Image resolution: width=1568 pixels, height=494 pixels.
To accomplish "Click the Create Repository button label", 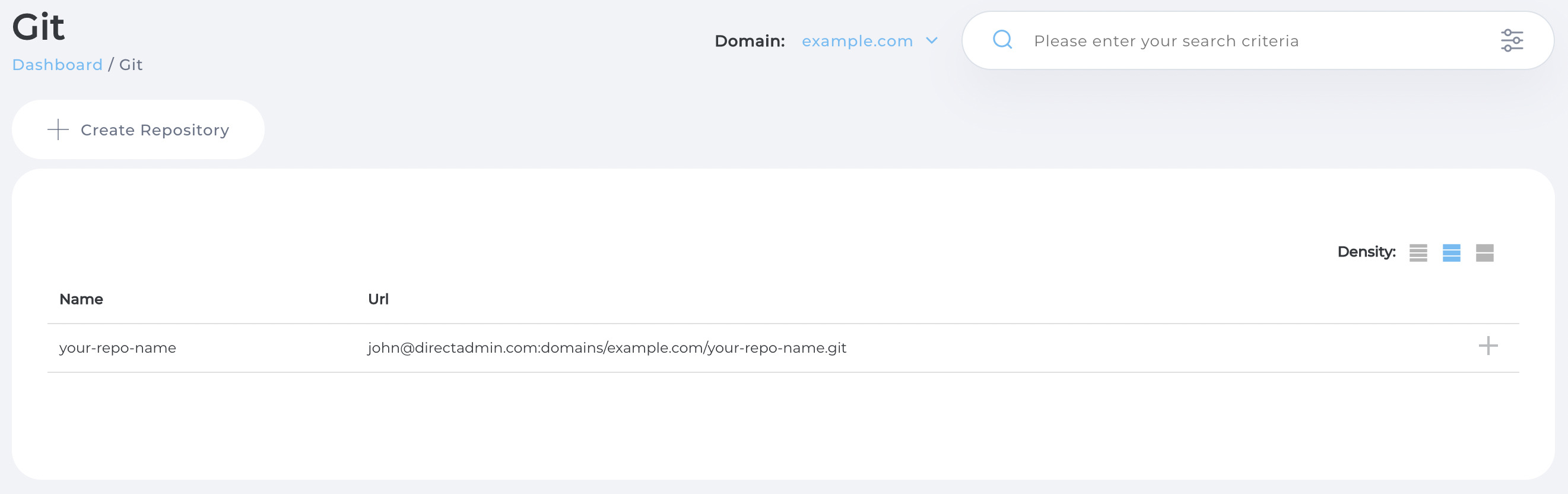I will [155, 131].
